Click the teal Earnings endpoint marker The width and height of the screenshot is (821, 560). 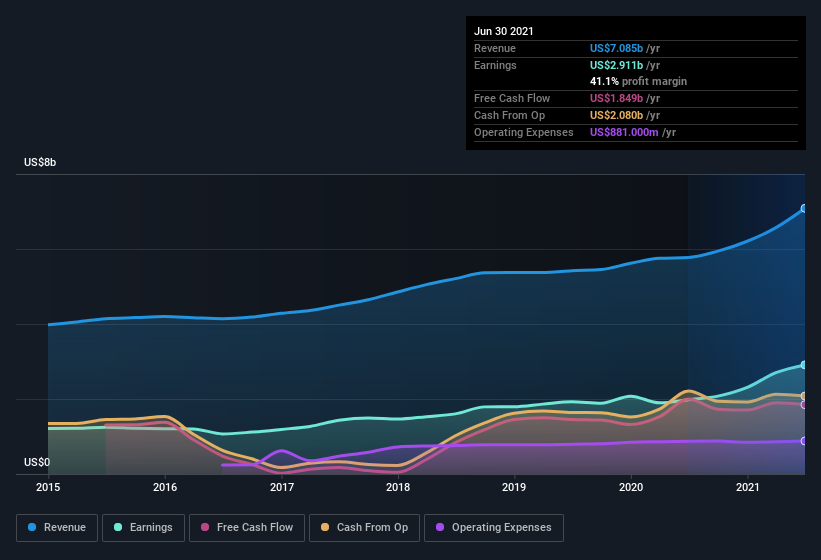[x=804, y=365]
